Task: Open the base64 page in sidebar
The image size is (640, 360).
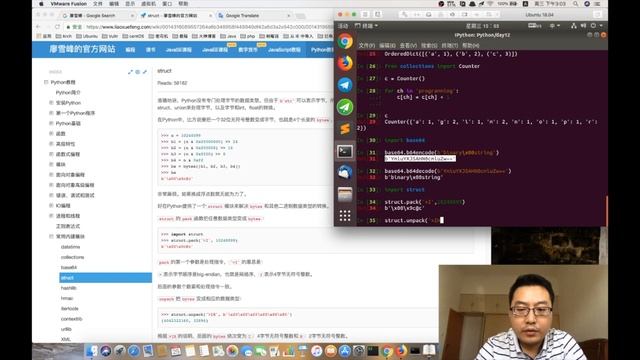Action: point(69,267)
